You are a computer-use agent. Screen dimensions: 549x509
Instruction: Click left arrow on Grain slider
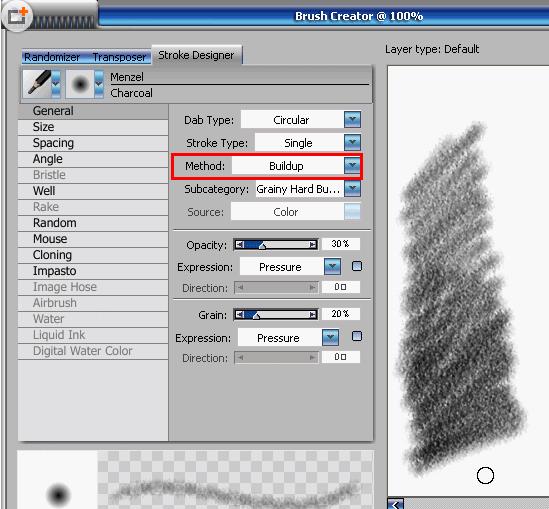point(239,315)
